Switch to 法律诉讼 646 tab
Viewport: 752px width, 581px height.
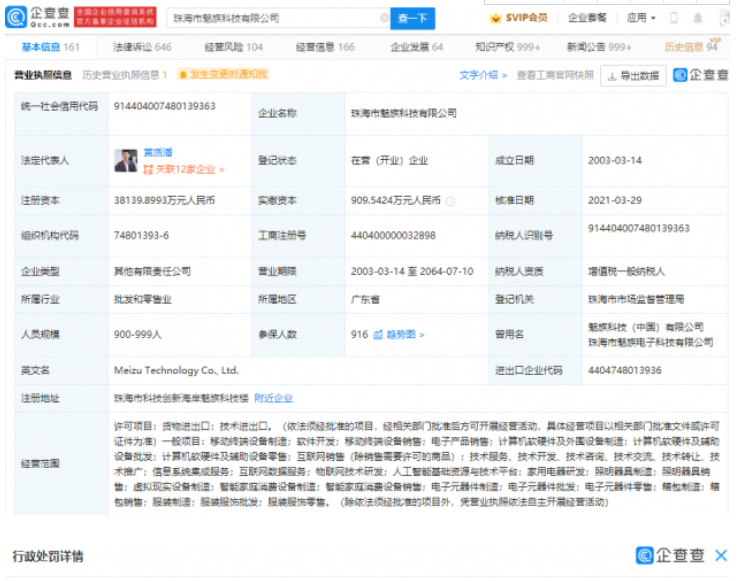[142, 47]
